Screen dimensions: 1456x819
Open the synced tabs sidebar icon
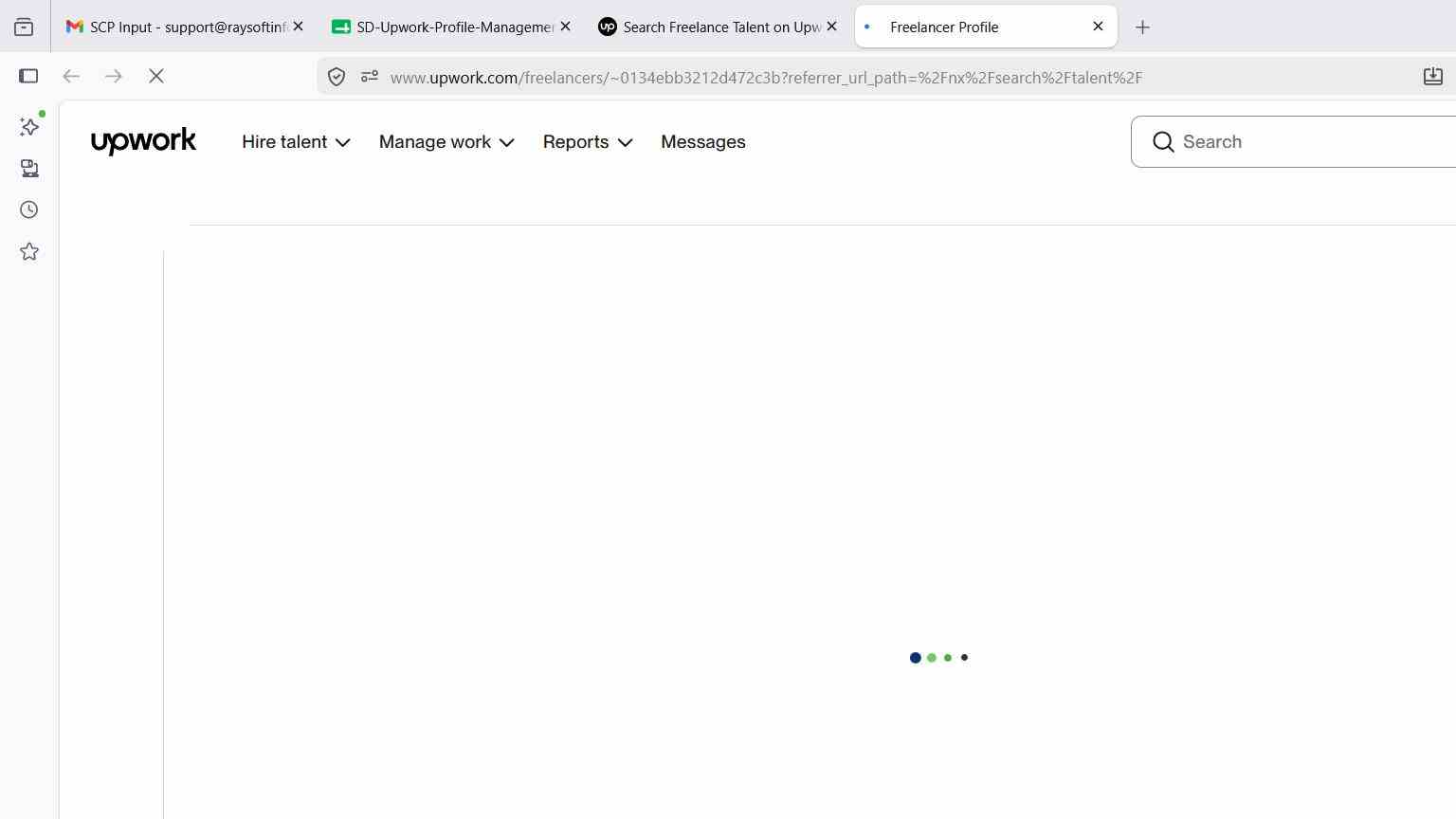tap(29, 168)
